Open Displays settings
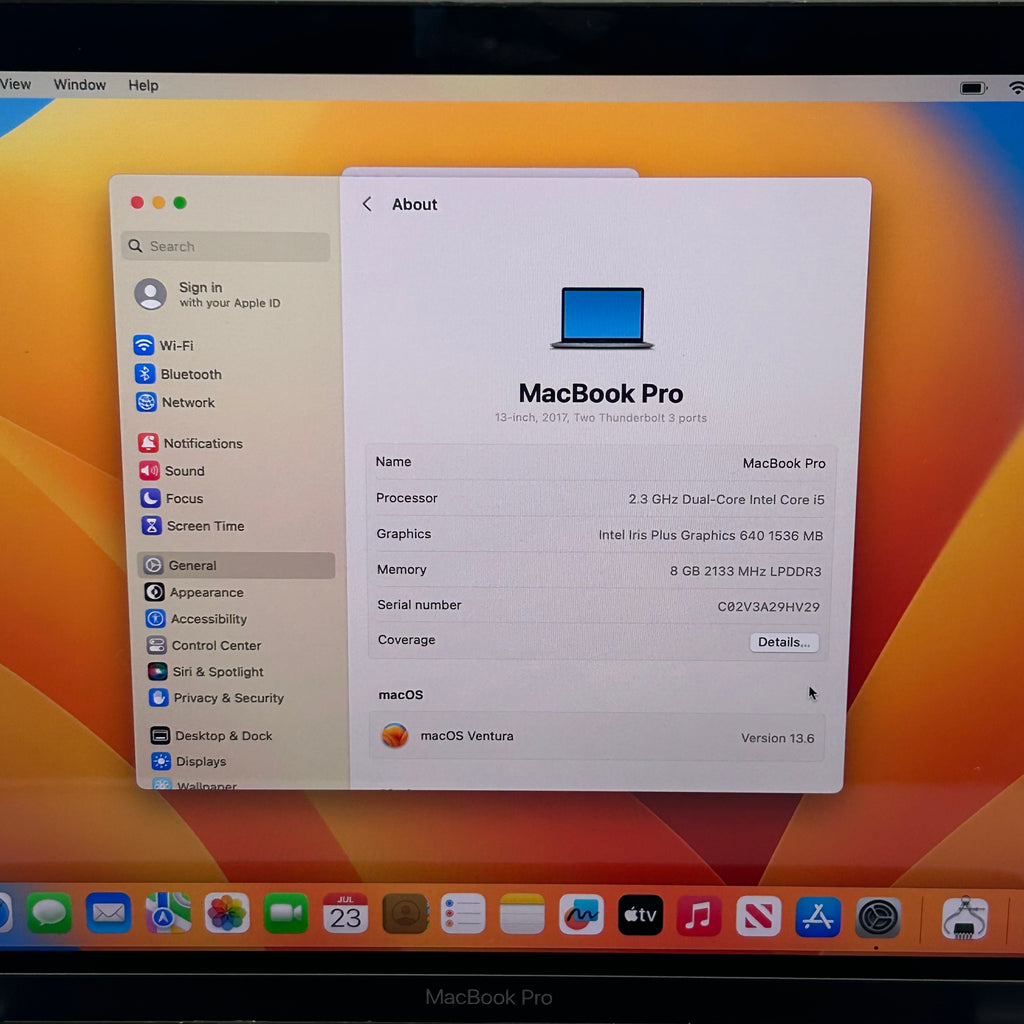This screenshot has width=1024, height=1024. click(189, 761)
